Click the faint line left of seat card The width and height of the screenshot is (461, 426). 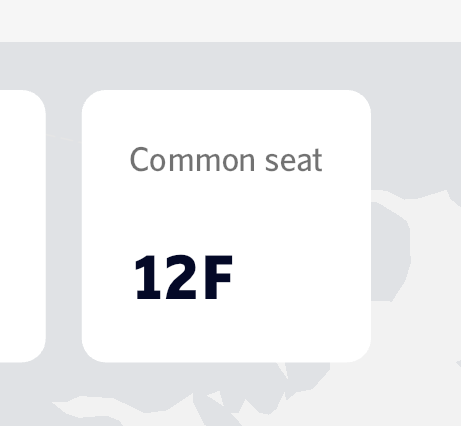click(x=64, y=138)
